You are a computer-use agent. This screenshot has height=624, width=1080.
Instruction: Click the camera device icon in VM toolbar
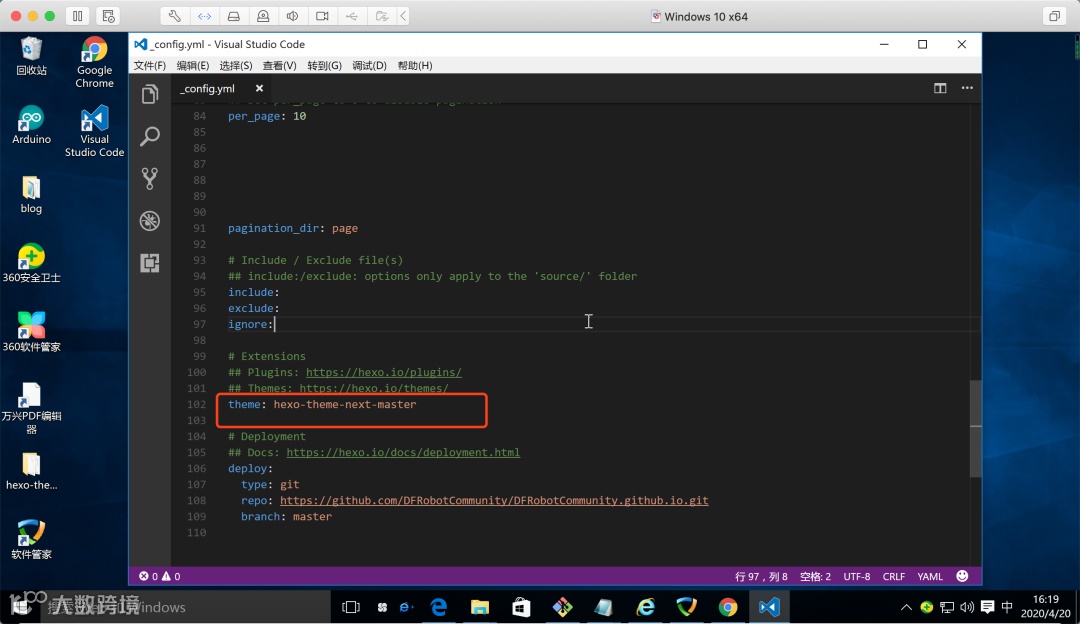[322, 16]
